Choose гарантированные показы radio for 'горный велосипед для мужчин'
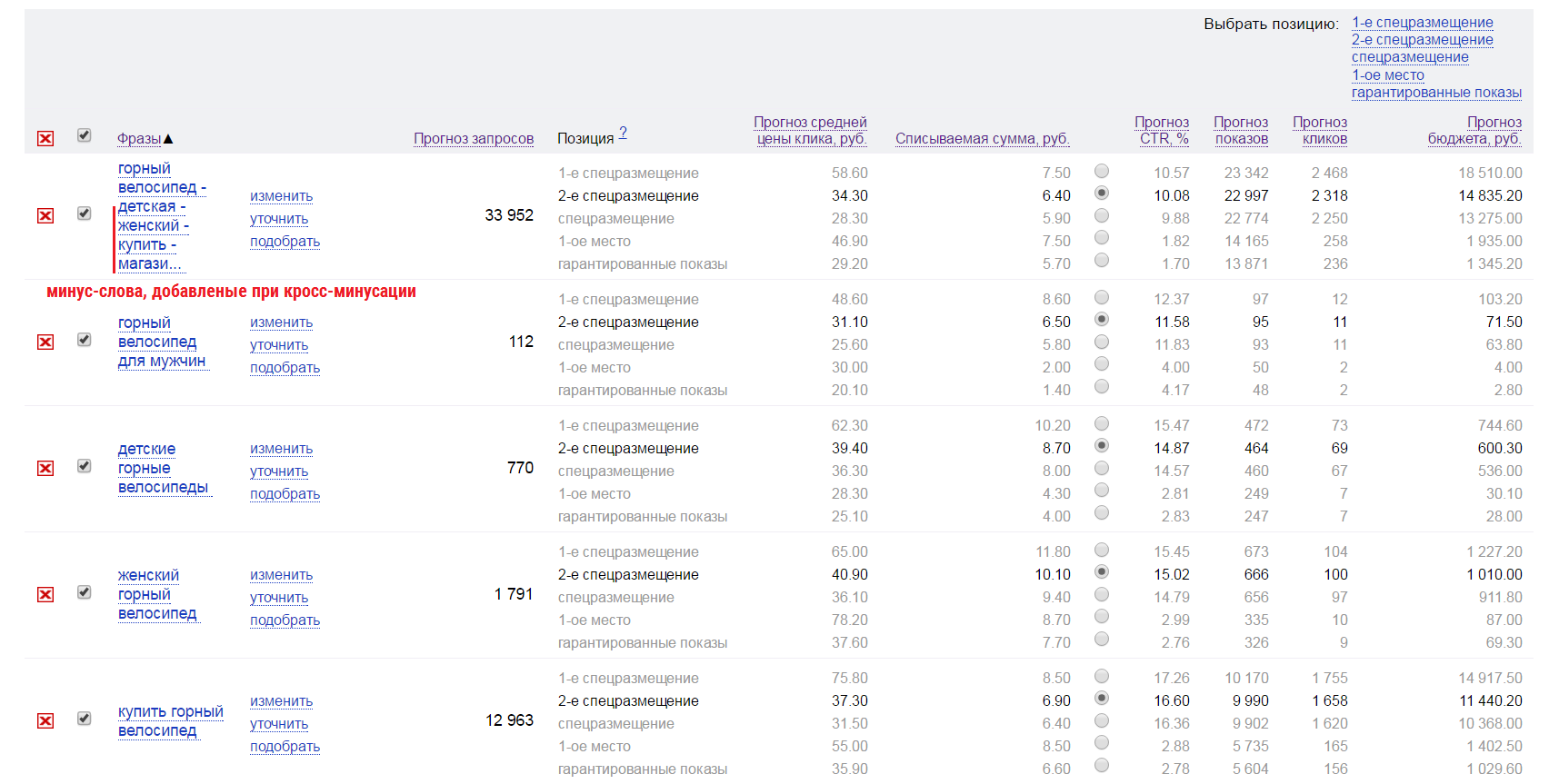This screenshot has height=784, width=1559. point(1102,387)
